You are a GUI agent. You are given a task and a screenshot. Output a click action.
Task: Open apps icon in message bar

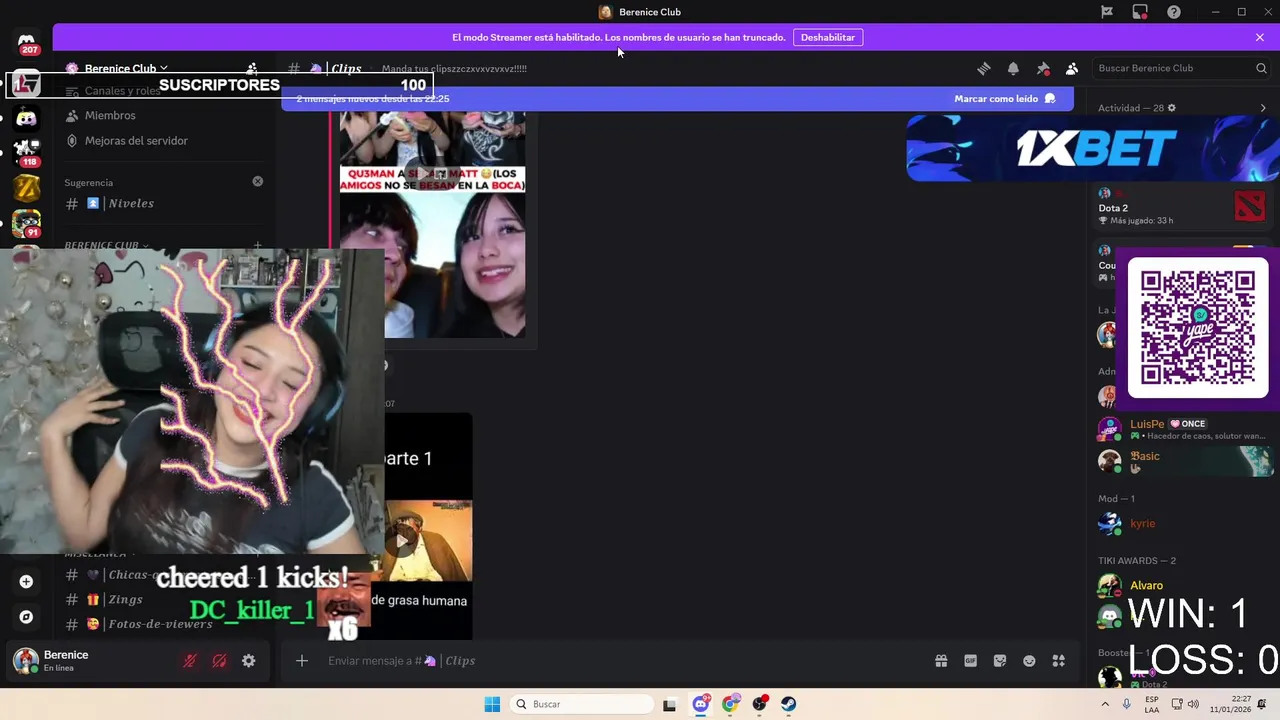tap(1059, 661)
